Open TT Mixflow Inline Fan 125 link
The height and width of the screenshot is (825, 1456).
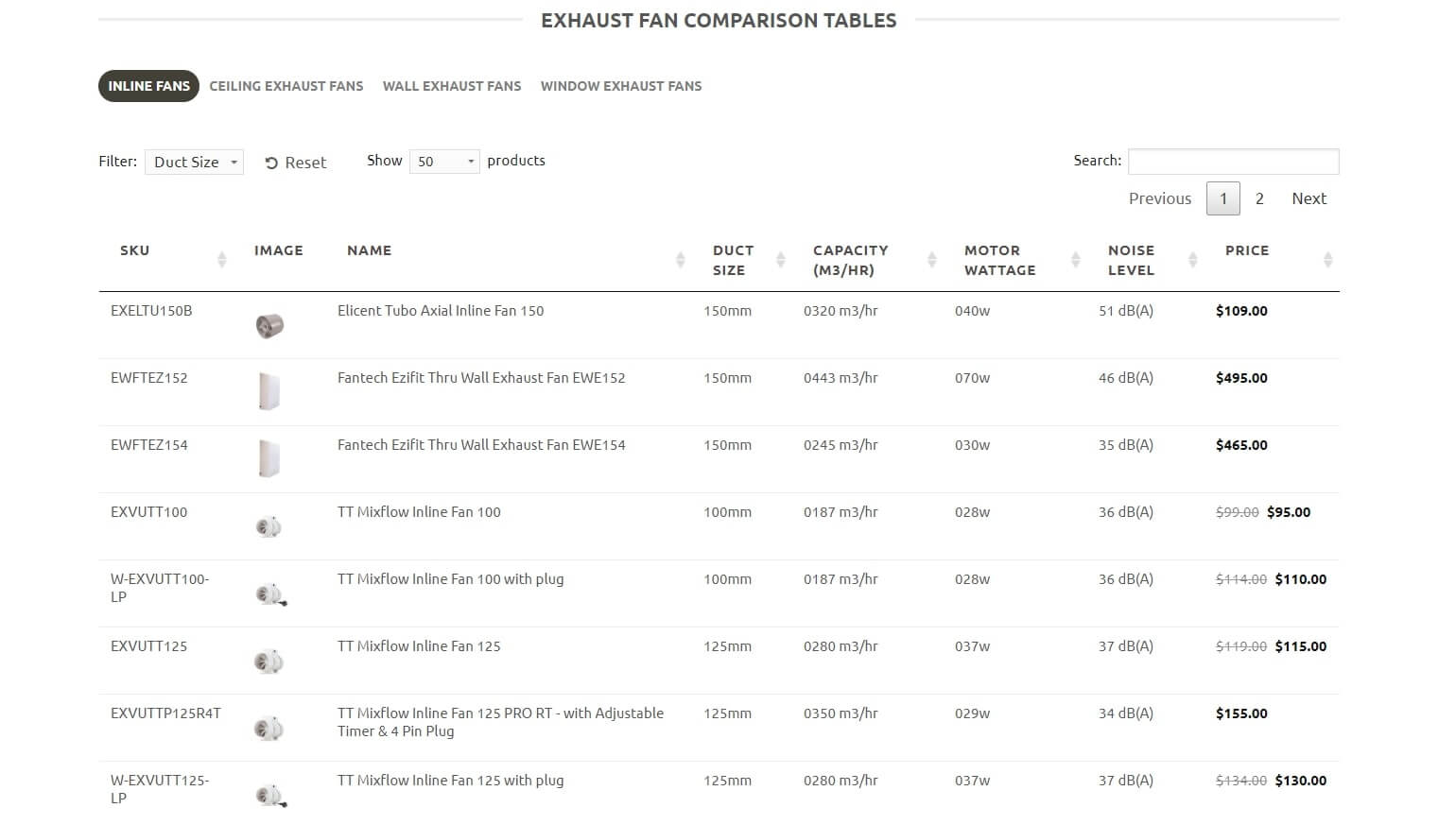[419, 646]
